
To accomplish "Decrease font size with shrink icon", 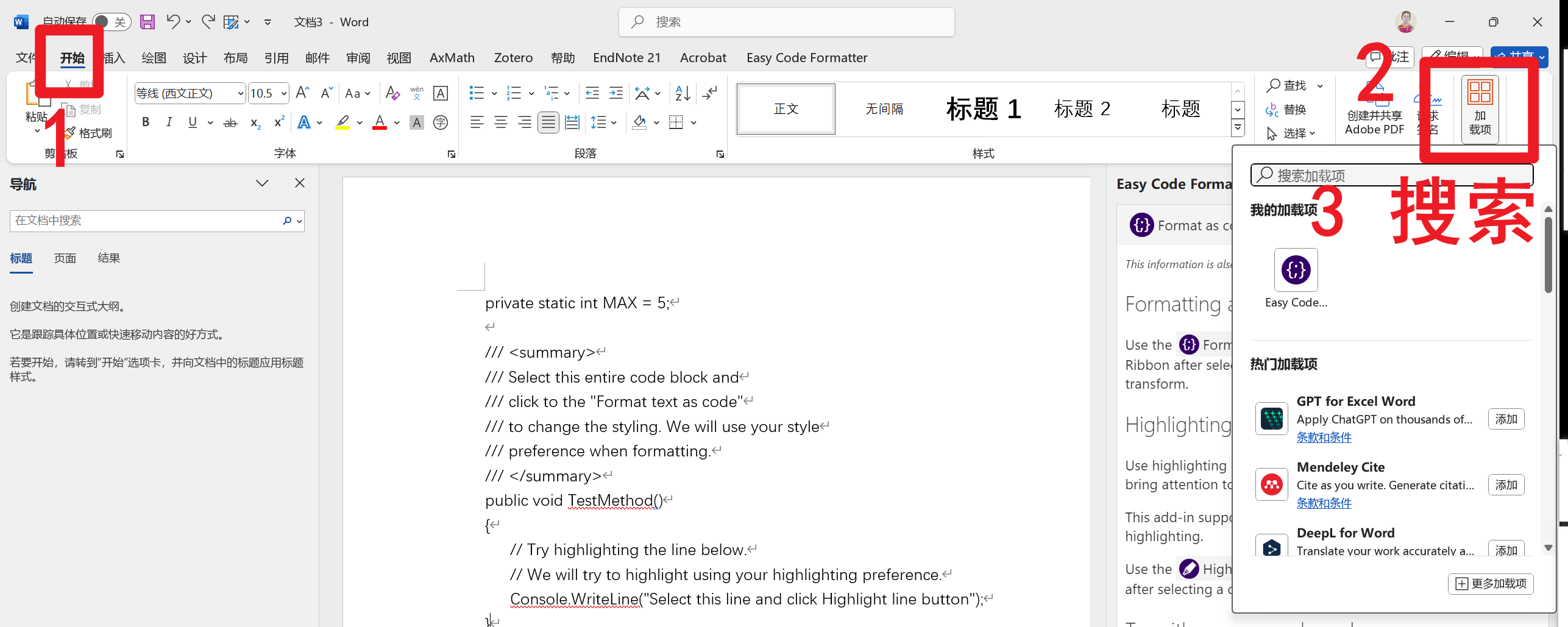I will 327,93.
